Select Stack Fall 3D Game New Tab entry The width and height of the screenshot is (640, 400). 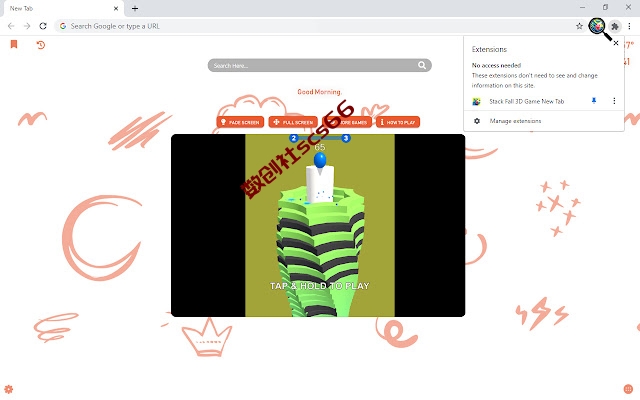click(527, 101)
